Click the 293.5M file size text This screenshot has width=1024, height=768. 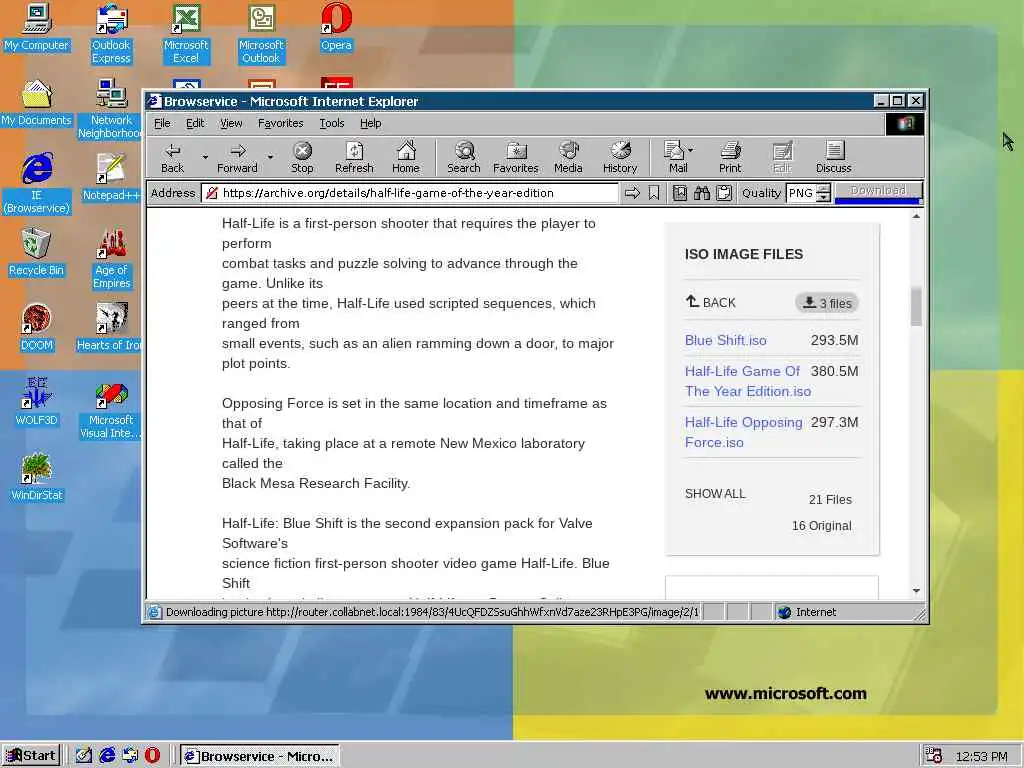(x=835, y=340)
